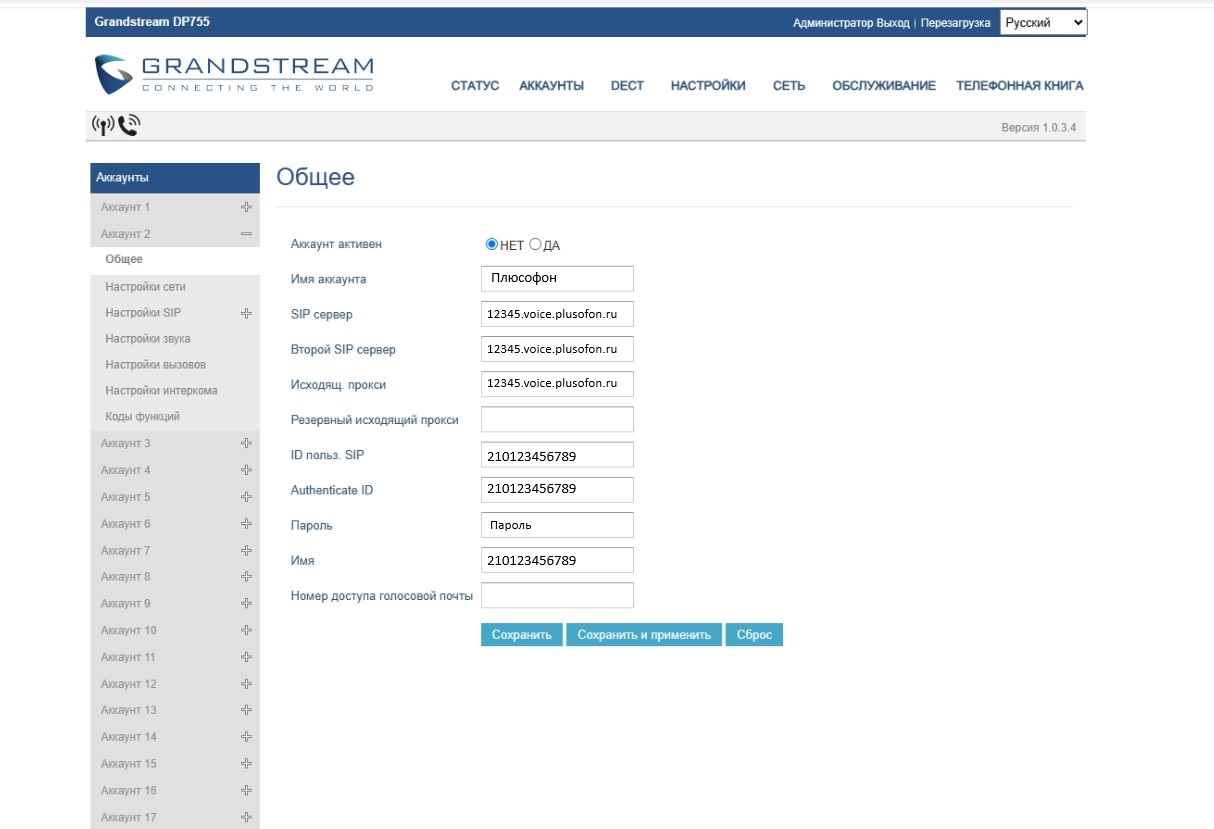Open the СТАТУС menu
Screen dimensions: 1214x829
click(475, 86)
